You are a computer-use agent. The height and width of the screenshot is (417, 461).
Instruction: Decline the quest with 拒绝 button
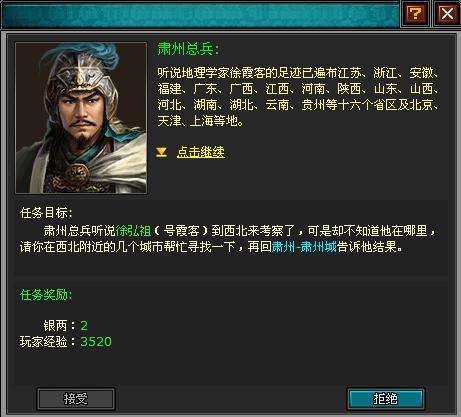[x=386, y=398]
